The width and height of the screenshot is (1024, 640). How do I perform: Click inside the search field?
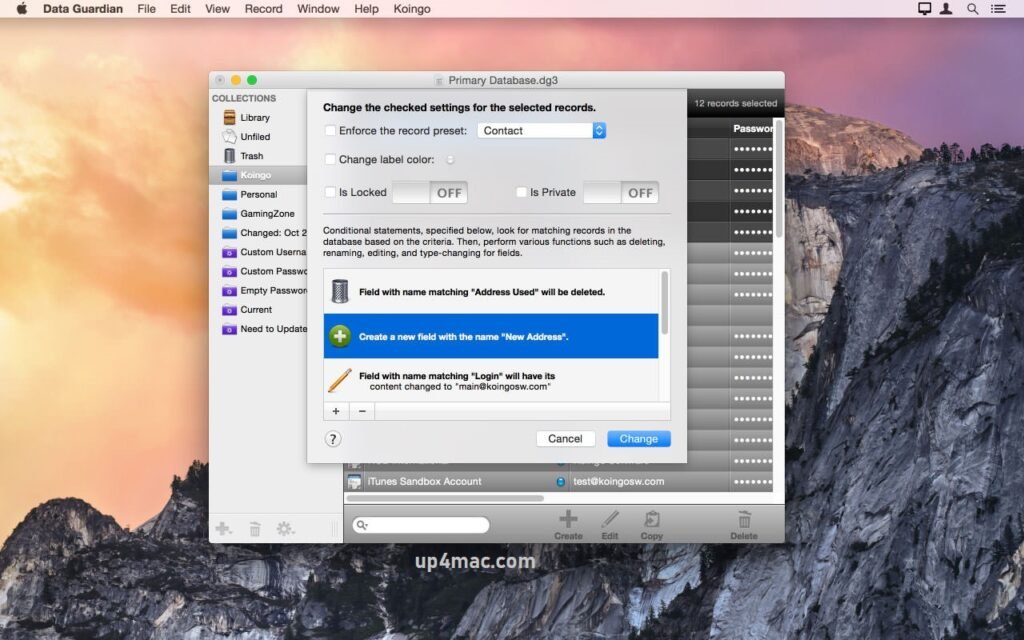(x=420, y=524)
